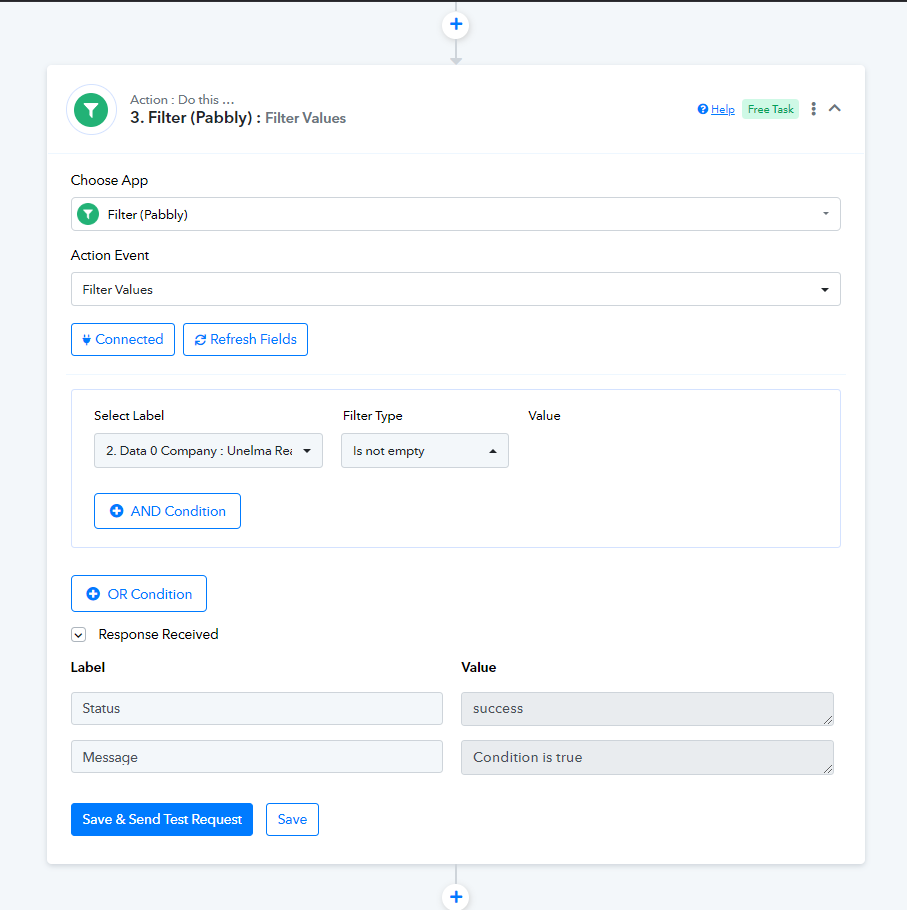Open the Action Event dropdown
This screenshot has width=907, height=910.
(x=456, y=289)
